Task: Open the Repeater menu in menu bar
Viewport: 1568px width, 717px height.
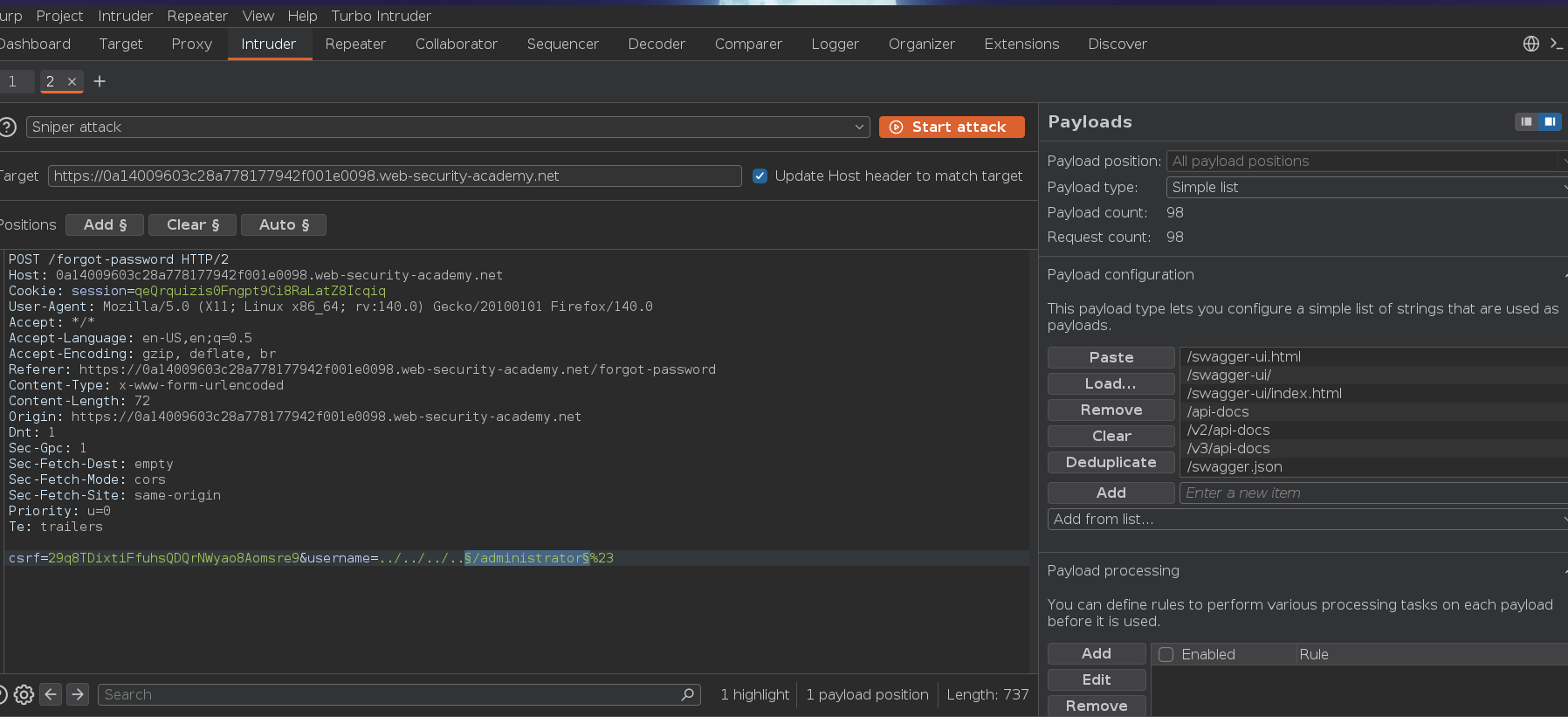Action: [197, 16]
